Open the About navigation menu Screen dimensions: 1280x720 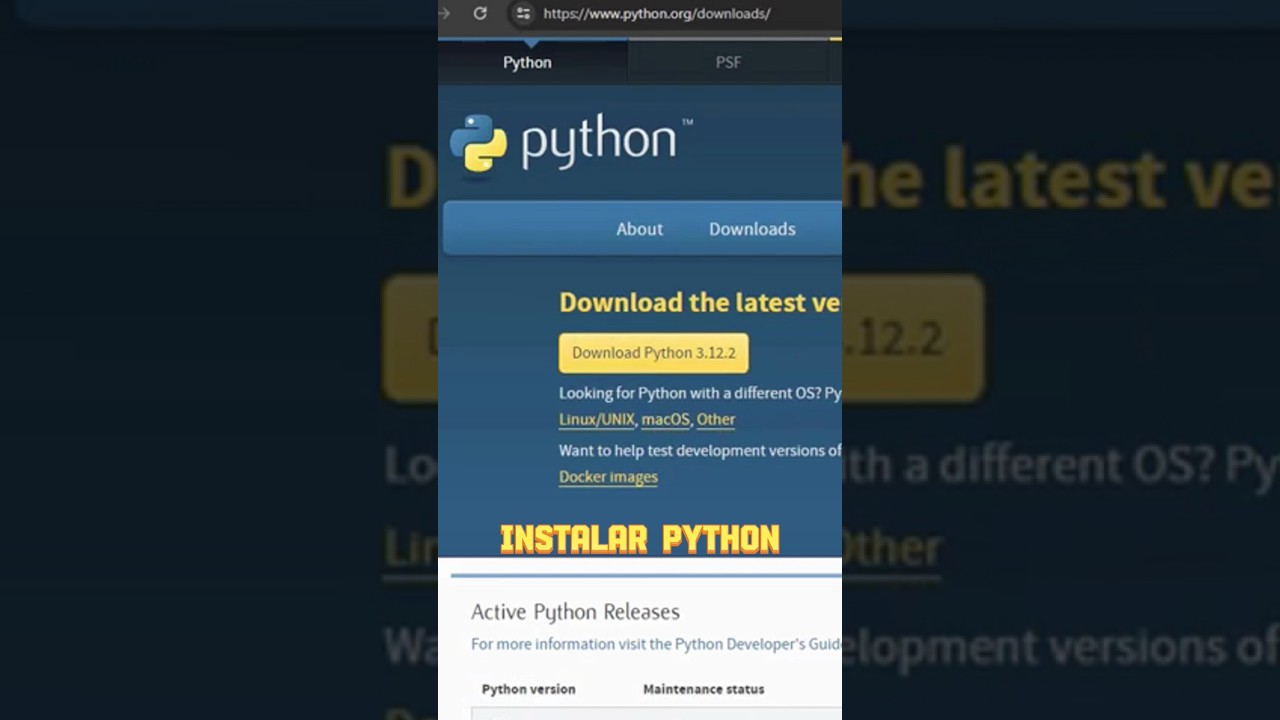[639, 229]
